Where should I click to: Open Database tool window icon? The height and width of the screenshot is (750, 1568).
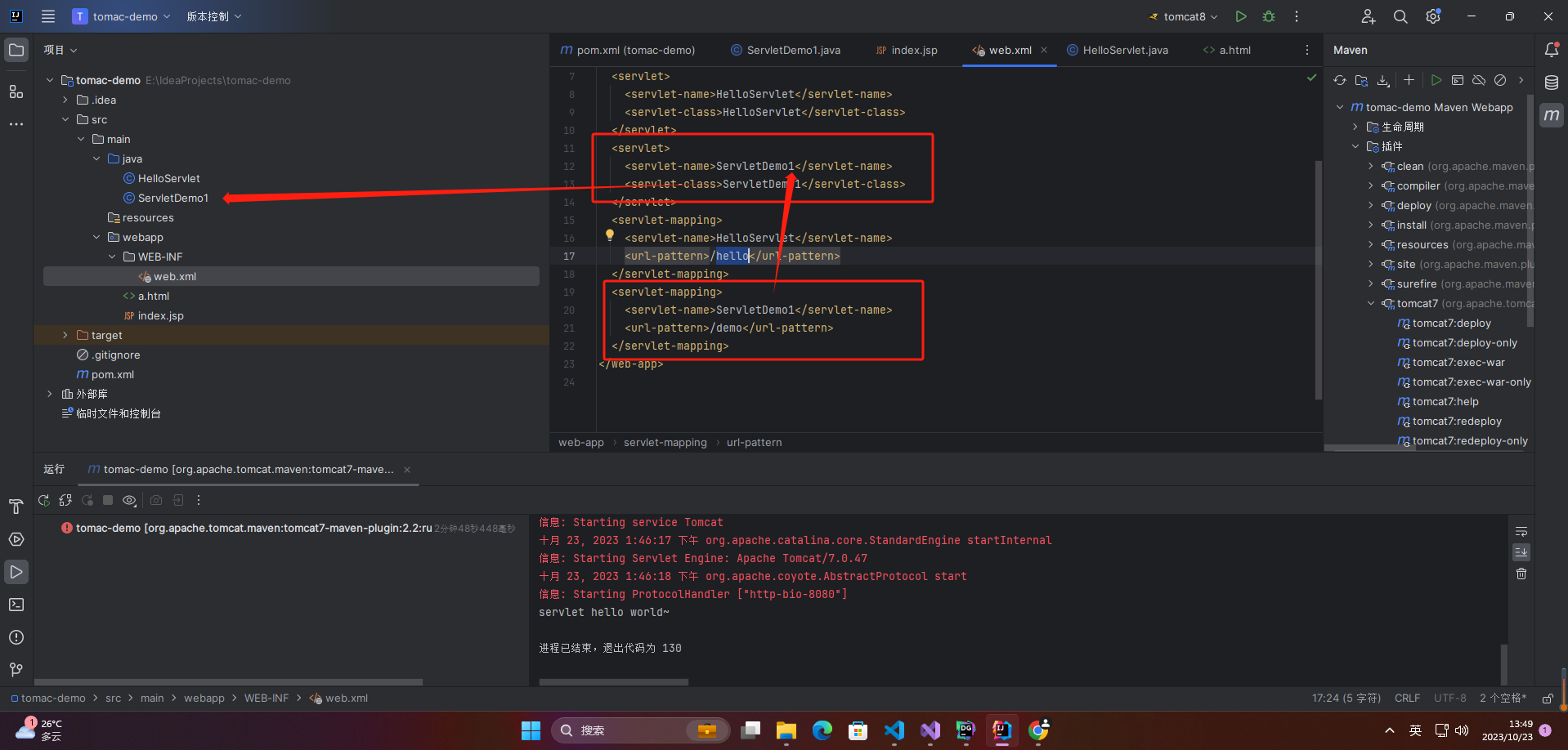1551,83
